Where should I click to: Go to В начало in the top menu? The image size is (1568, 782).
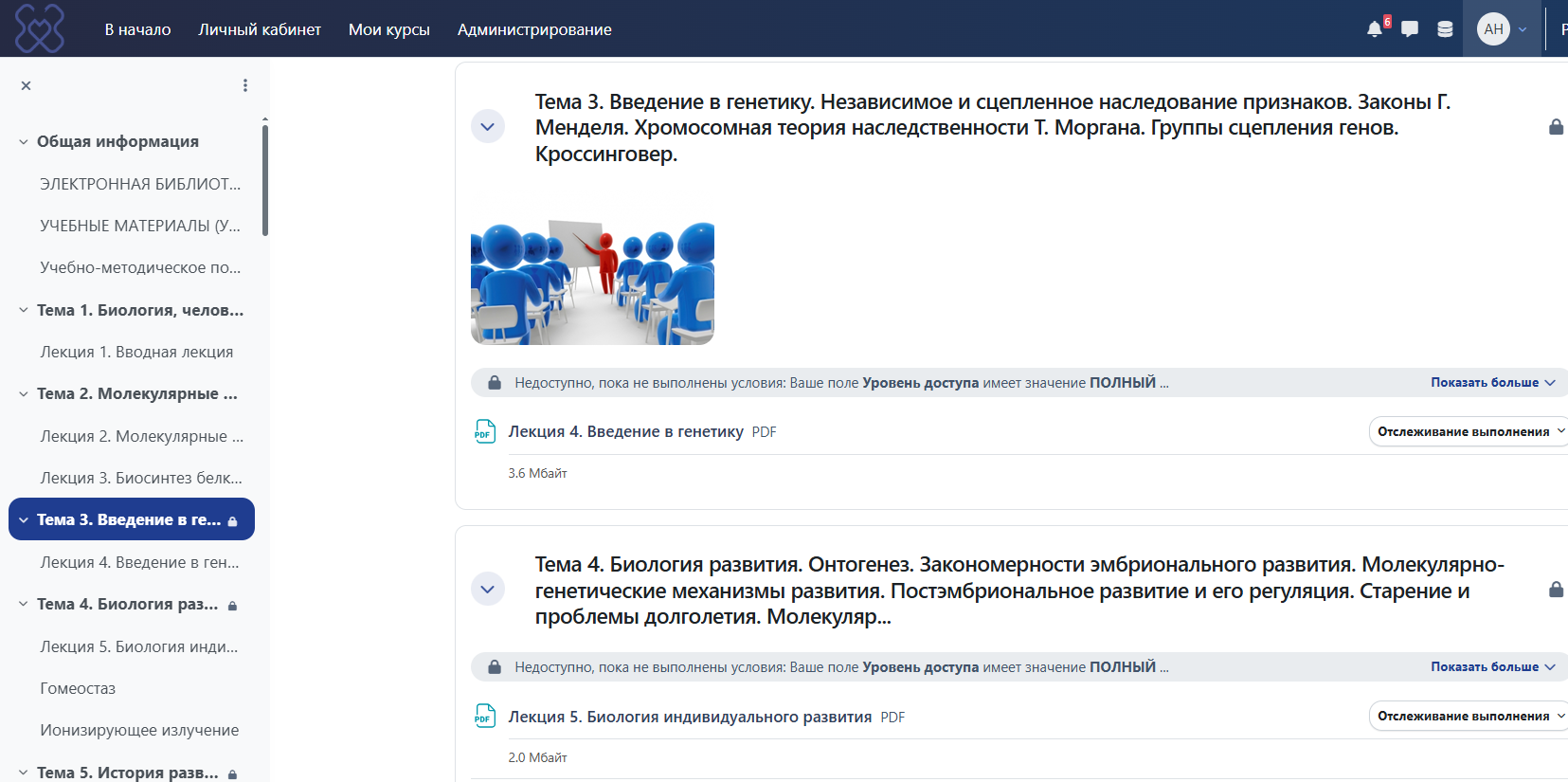click(x=137, y=29)
